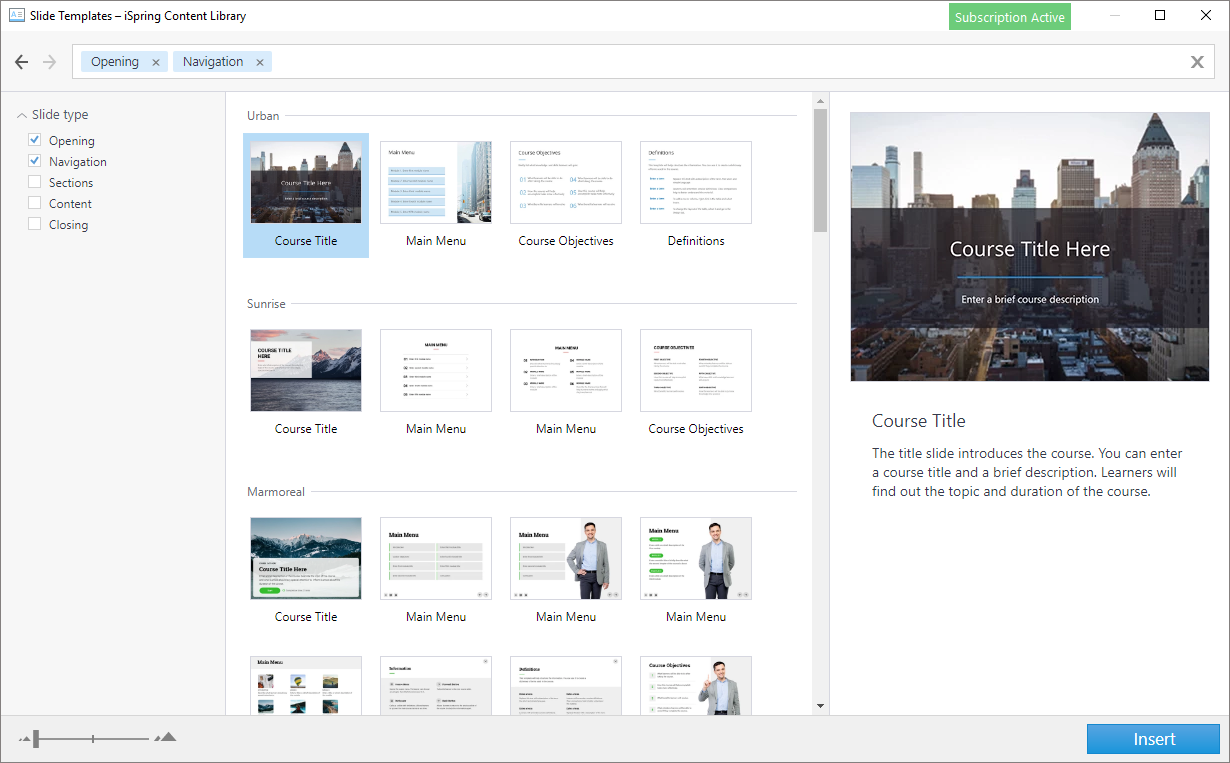Remove the Opening filter tag
Screen dimensions: 1230x763
[155, 61]
